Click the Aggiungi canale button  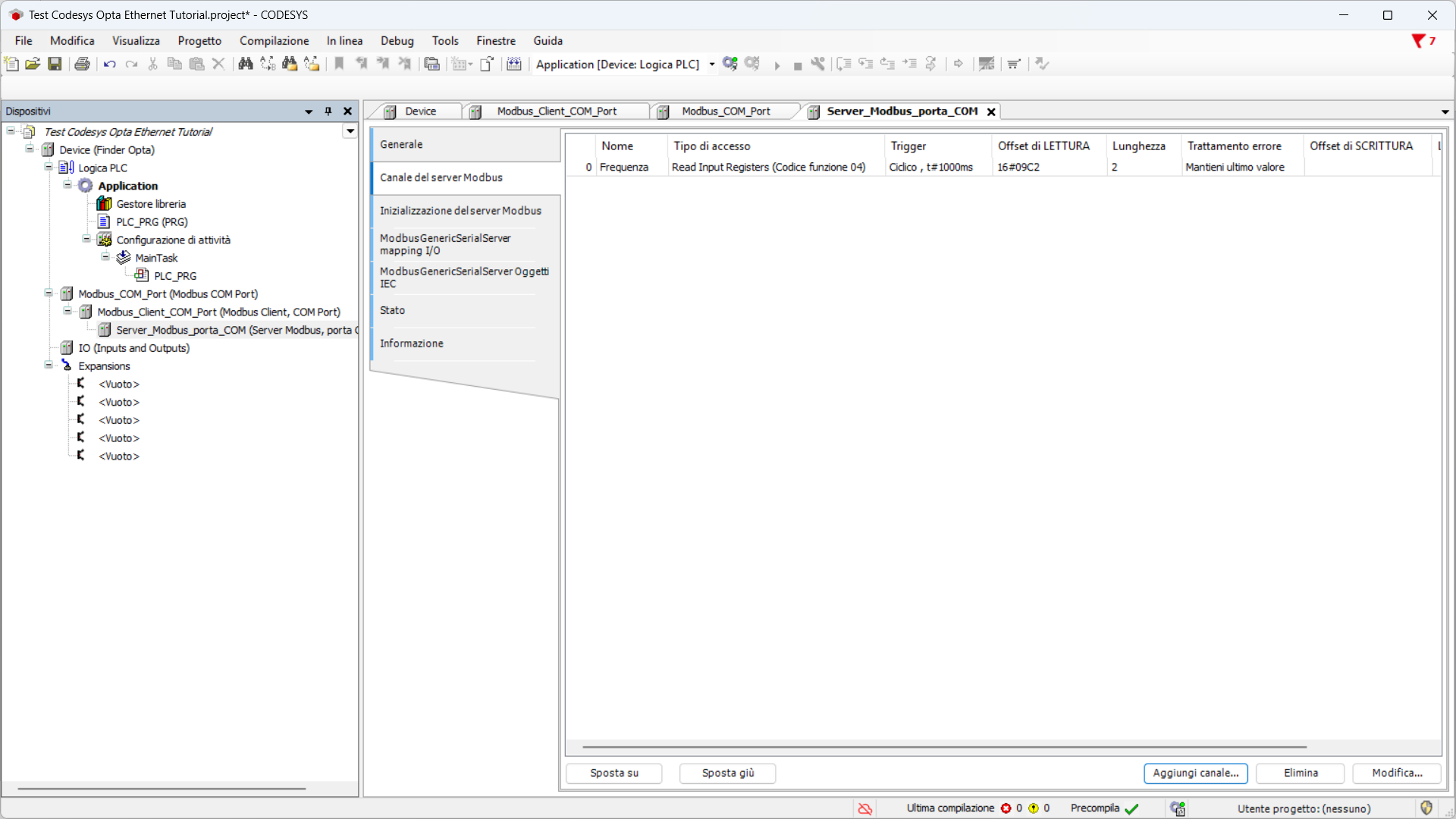[x=1195, y=773]
